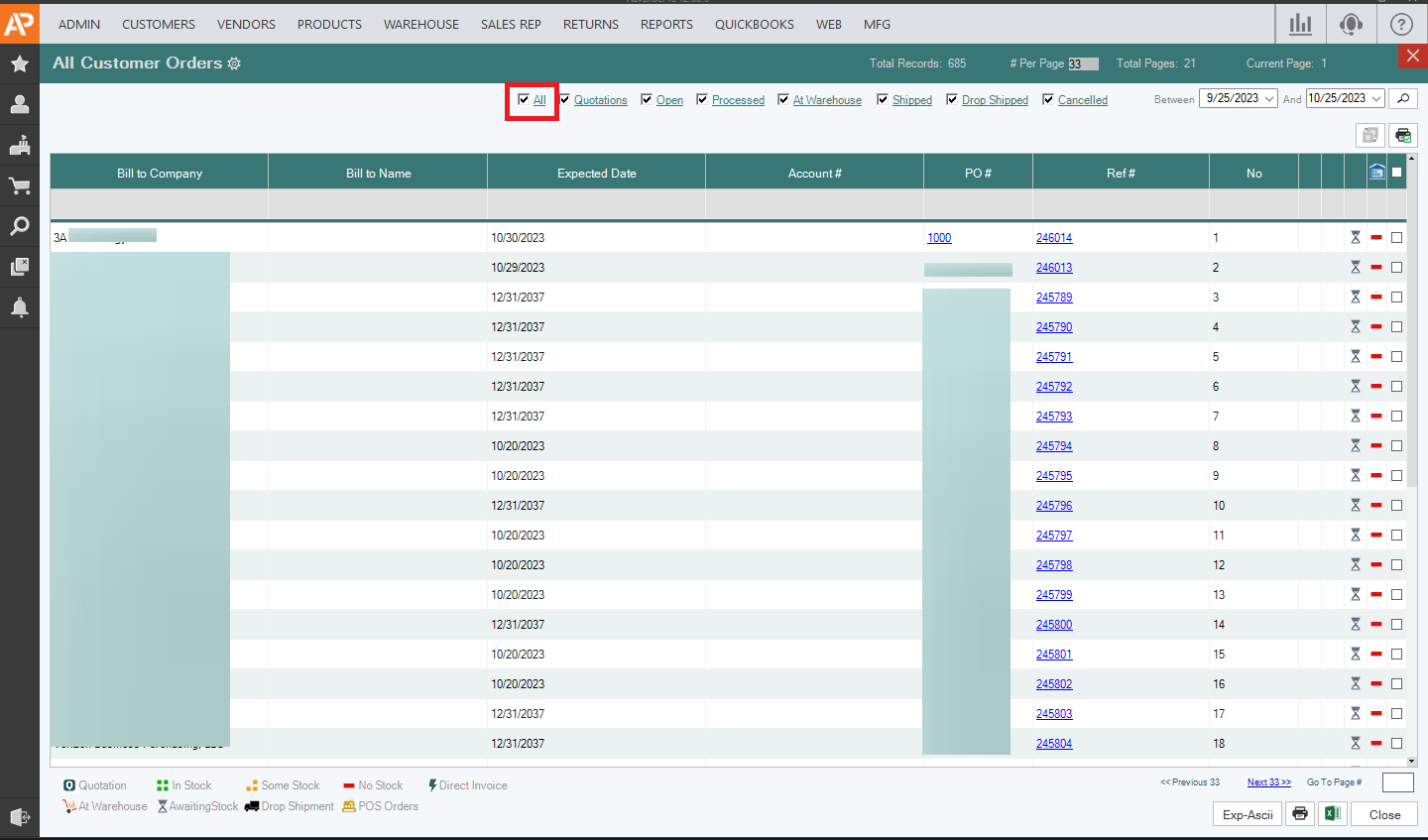1428x840 pixels.
Task: Uncheck the Quotations filter checkbox
Action: 564,99
